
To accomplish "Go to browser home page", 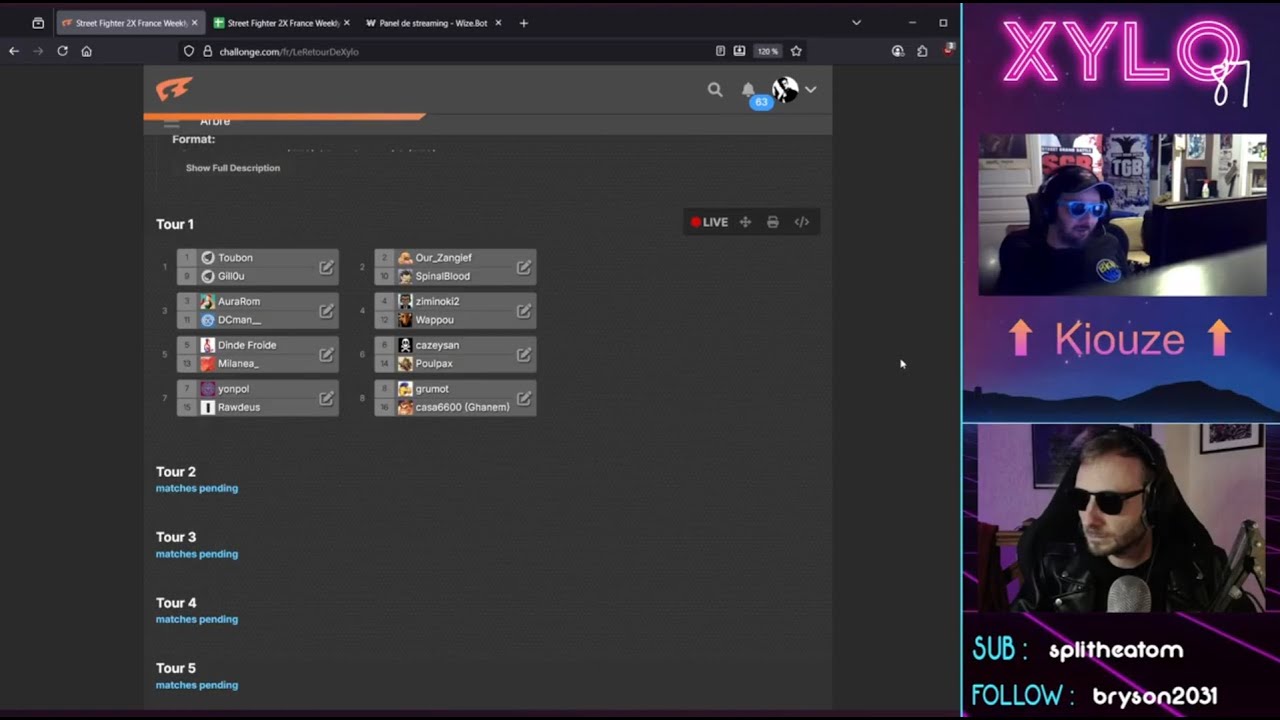I will (87, 51).
